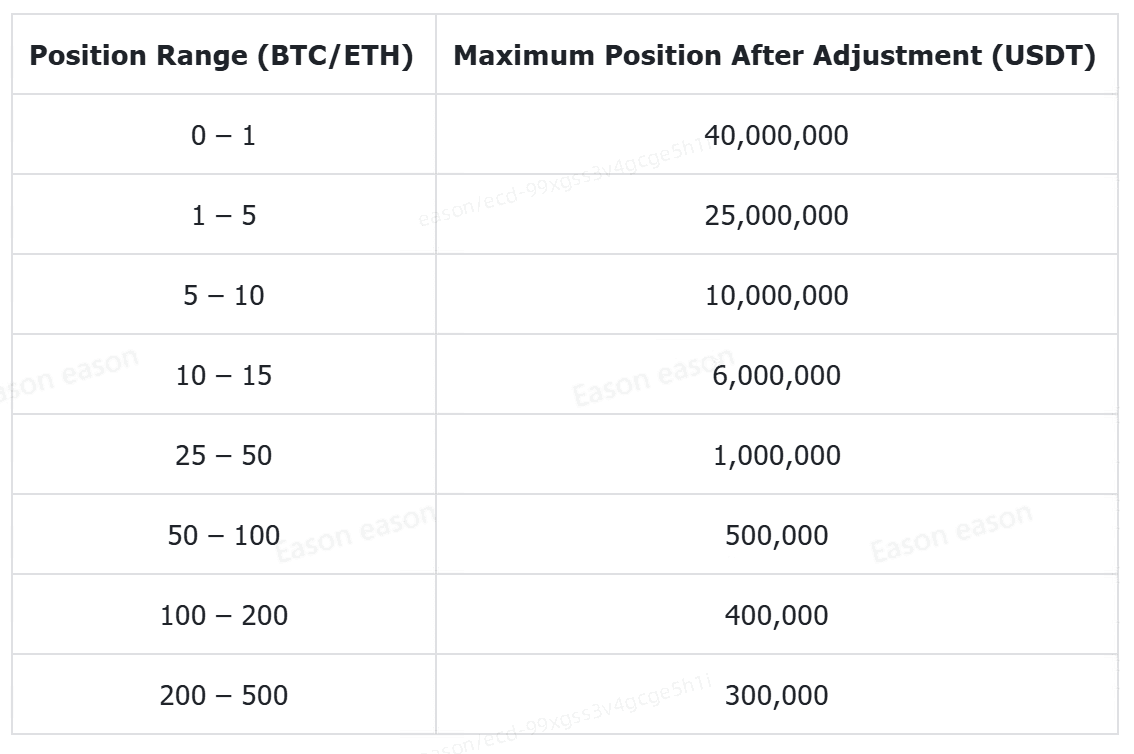The width and height of the screenshot is (1134, 754).
Task: Click the 5 – 10 position range cell
Action: tap(224, 295)
